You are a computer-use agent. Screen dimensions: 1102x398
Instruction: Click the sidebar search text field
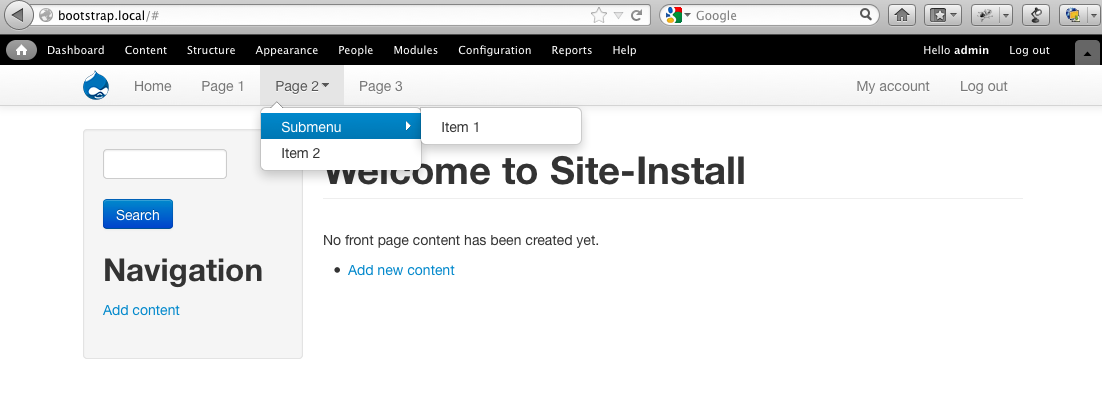[x=164, y=164]
